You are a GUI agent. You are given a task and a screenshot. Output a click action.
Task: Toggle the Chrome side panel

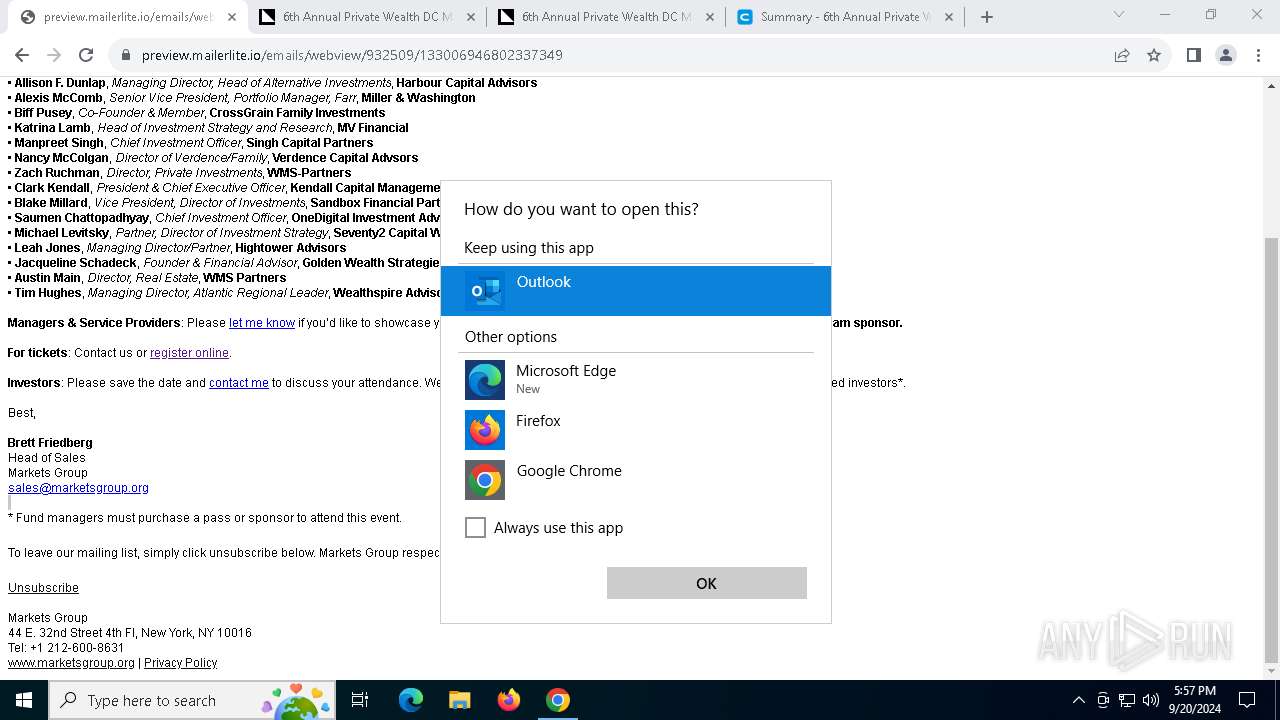pyautogui.click(x=1193, y=55)
